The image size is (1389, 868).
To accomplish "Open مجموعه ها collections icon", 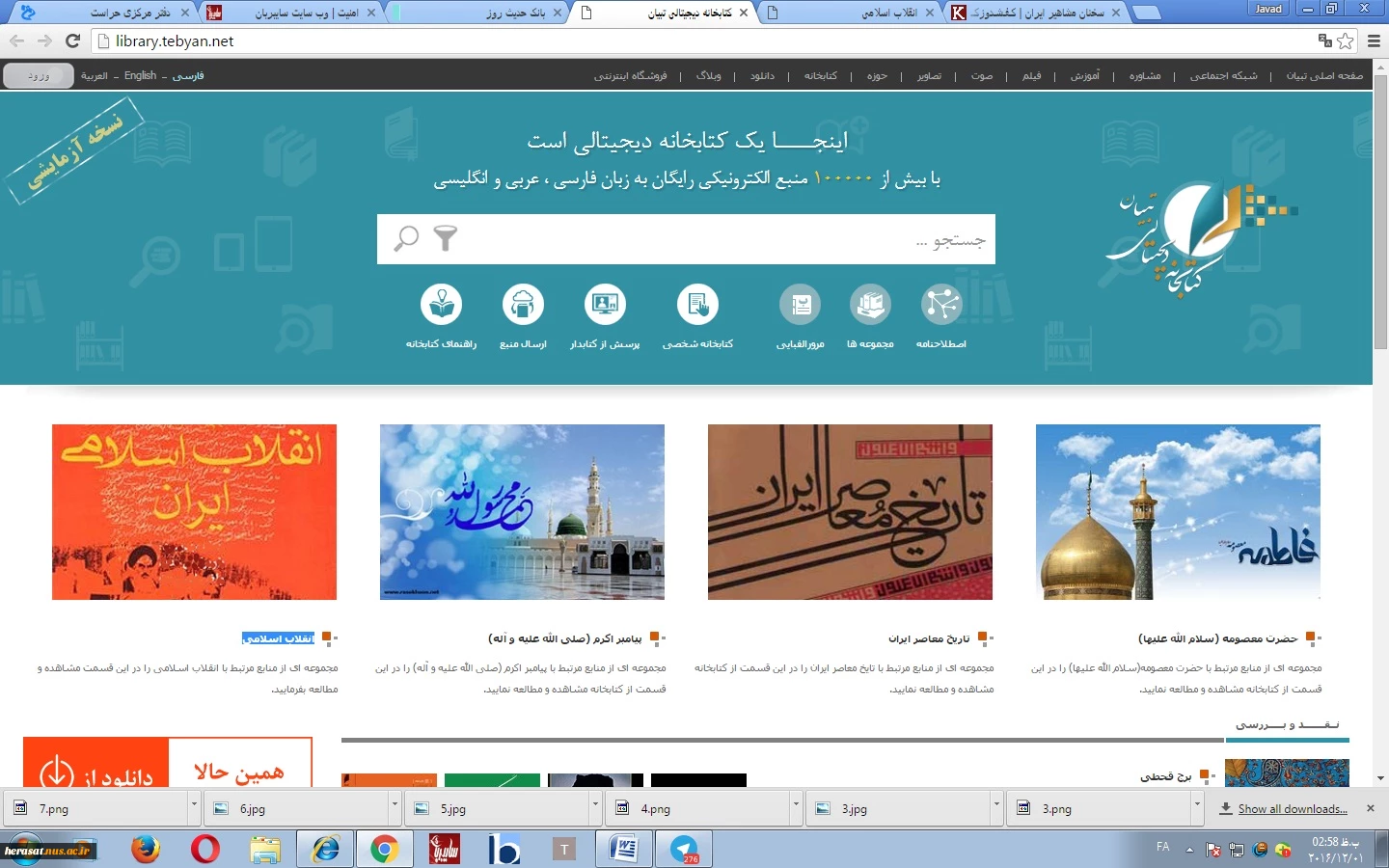I will pyautogui.click(x=870, y=305).
